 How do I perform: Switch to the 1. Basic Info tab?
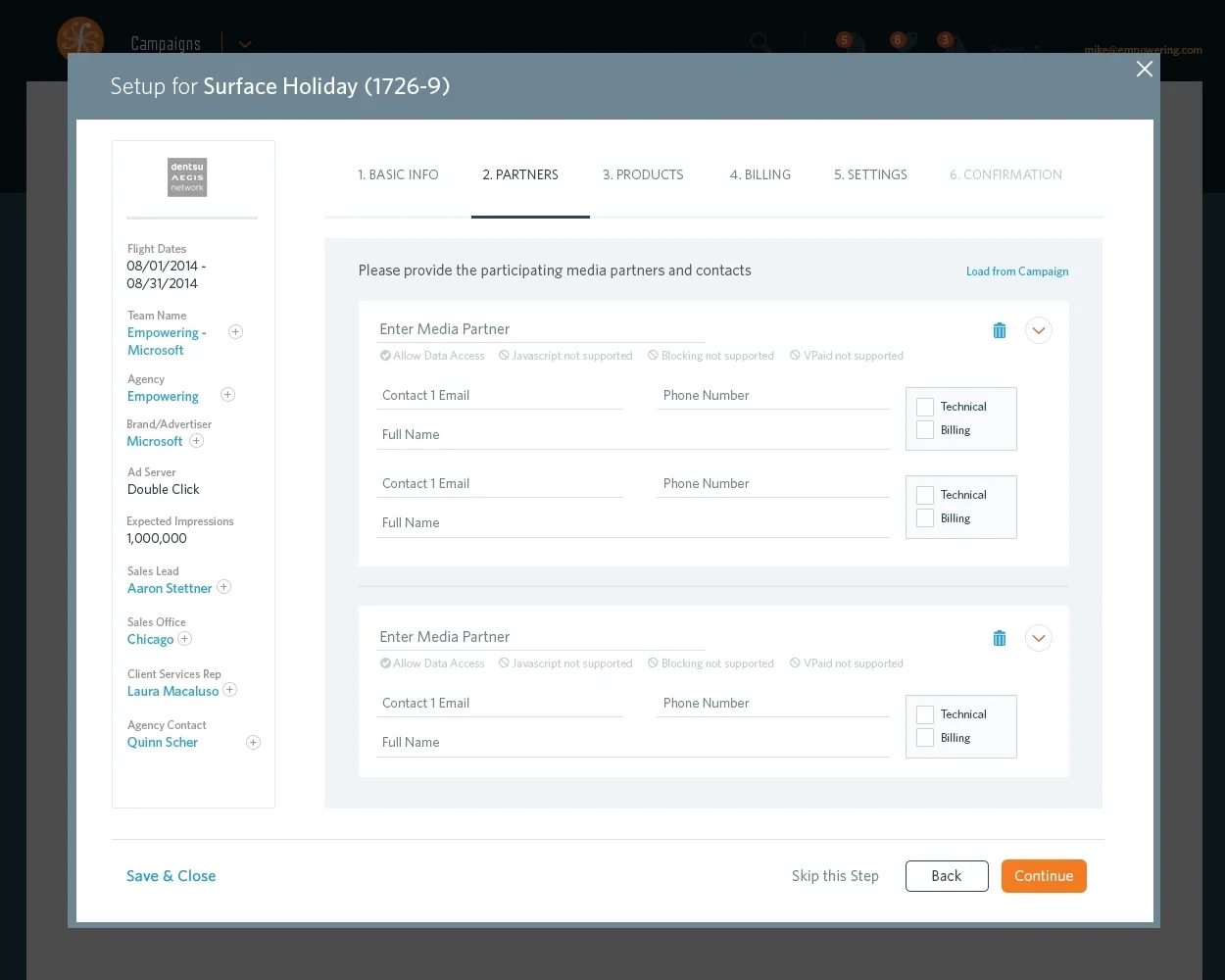(x=398, y=174)
